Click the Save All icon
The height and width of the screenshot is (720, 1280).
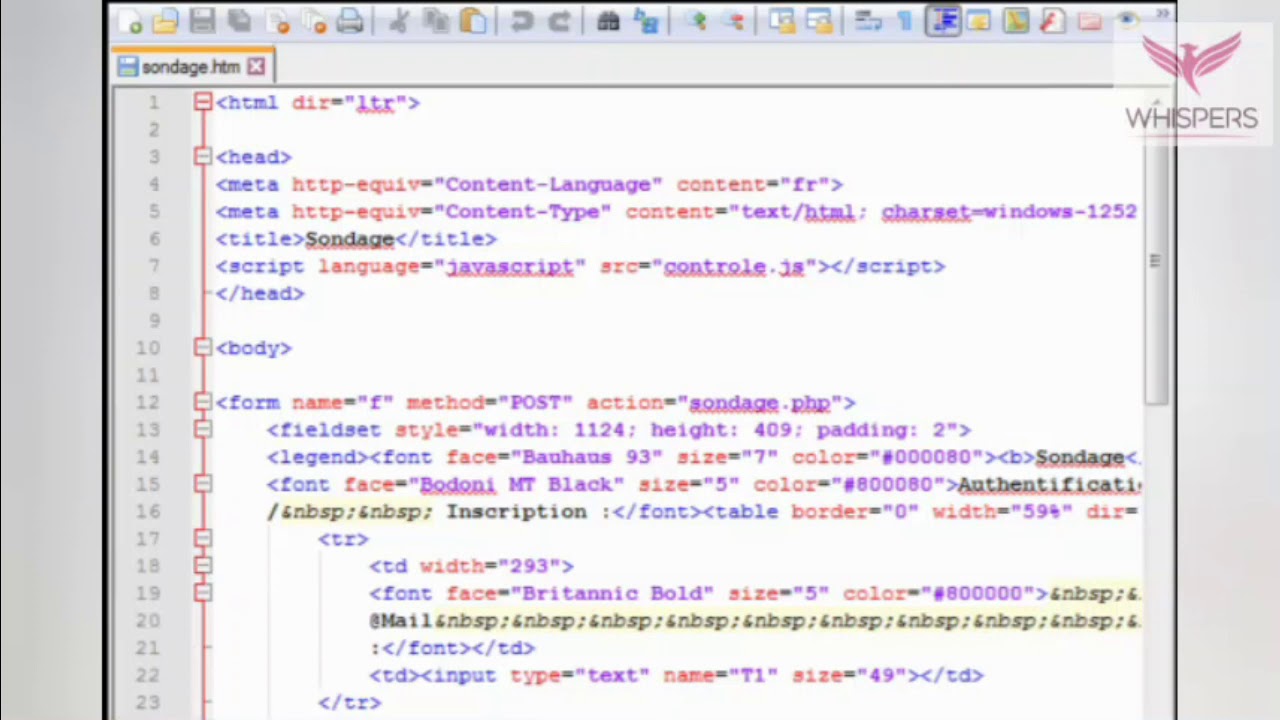239,21
